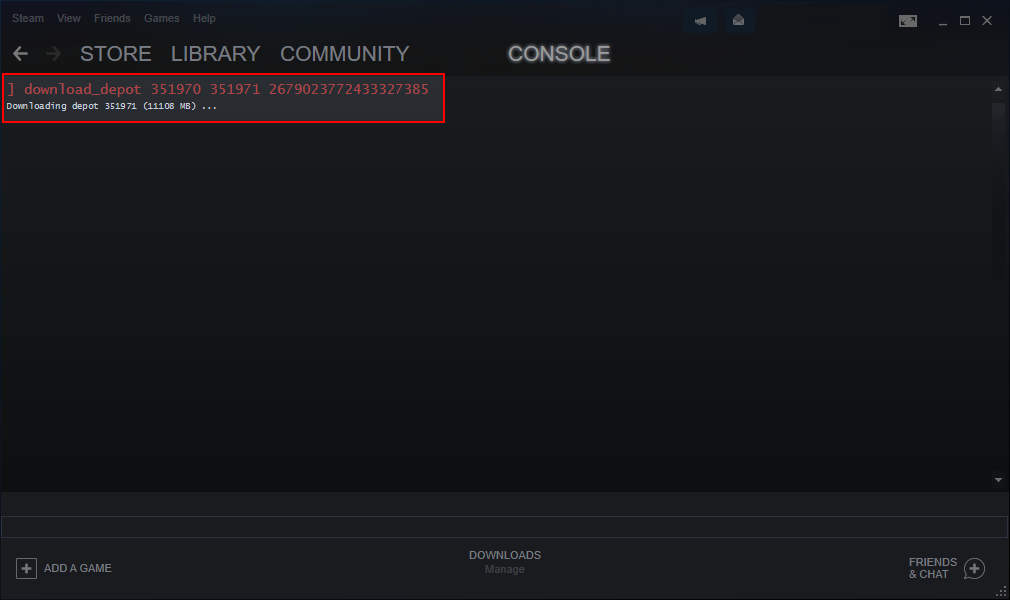Image resolution: width=1010 pixels, height=600 pixels.
Task: Switch to the STORE tab
Action: (116, 53)
